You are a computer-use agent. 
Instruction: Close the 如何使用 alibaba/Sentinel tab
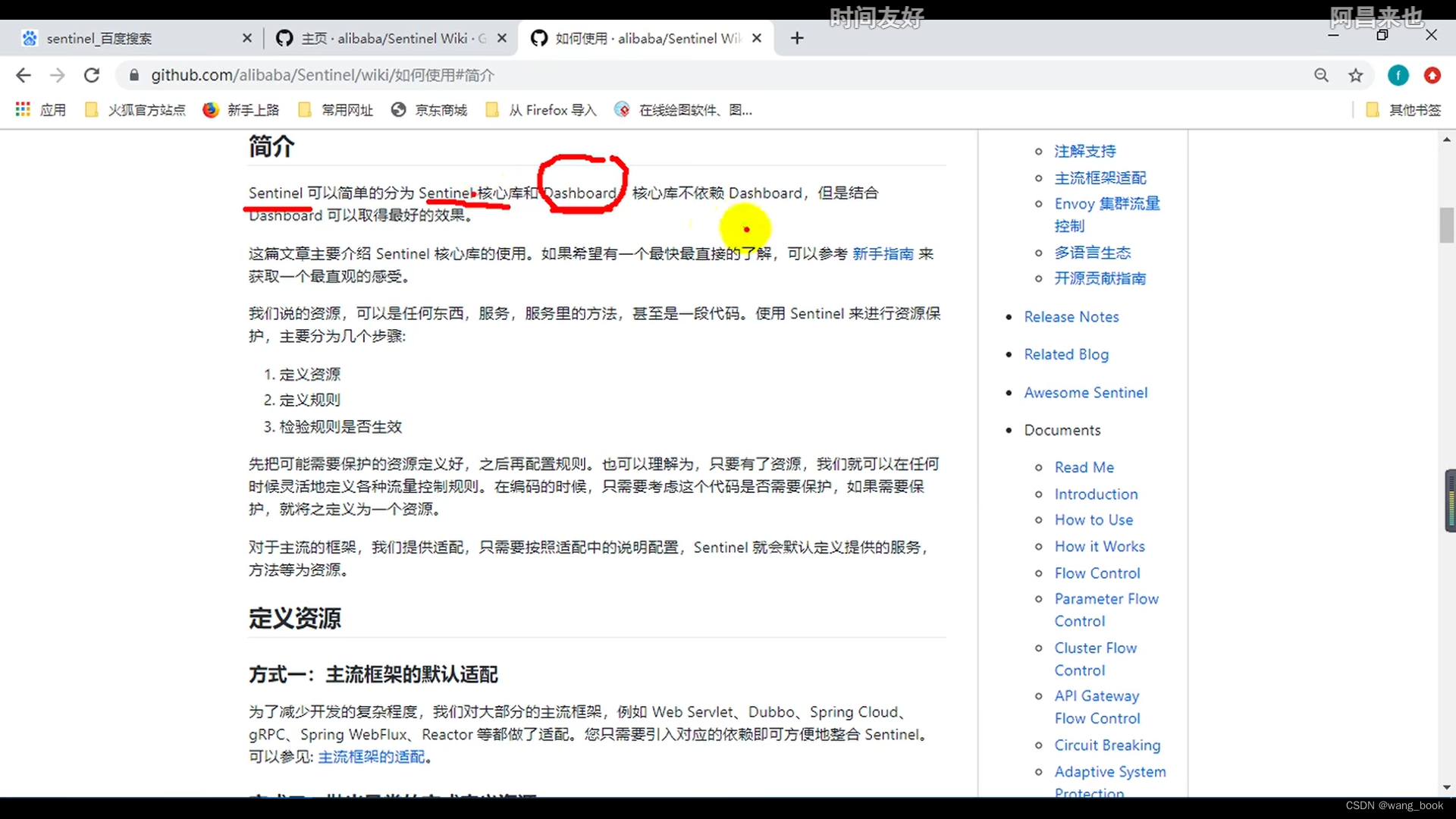tap(756, 38)
